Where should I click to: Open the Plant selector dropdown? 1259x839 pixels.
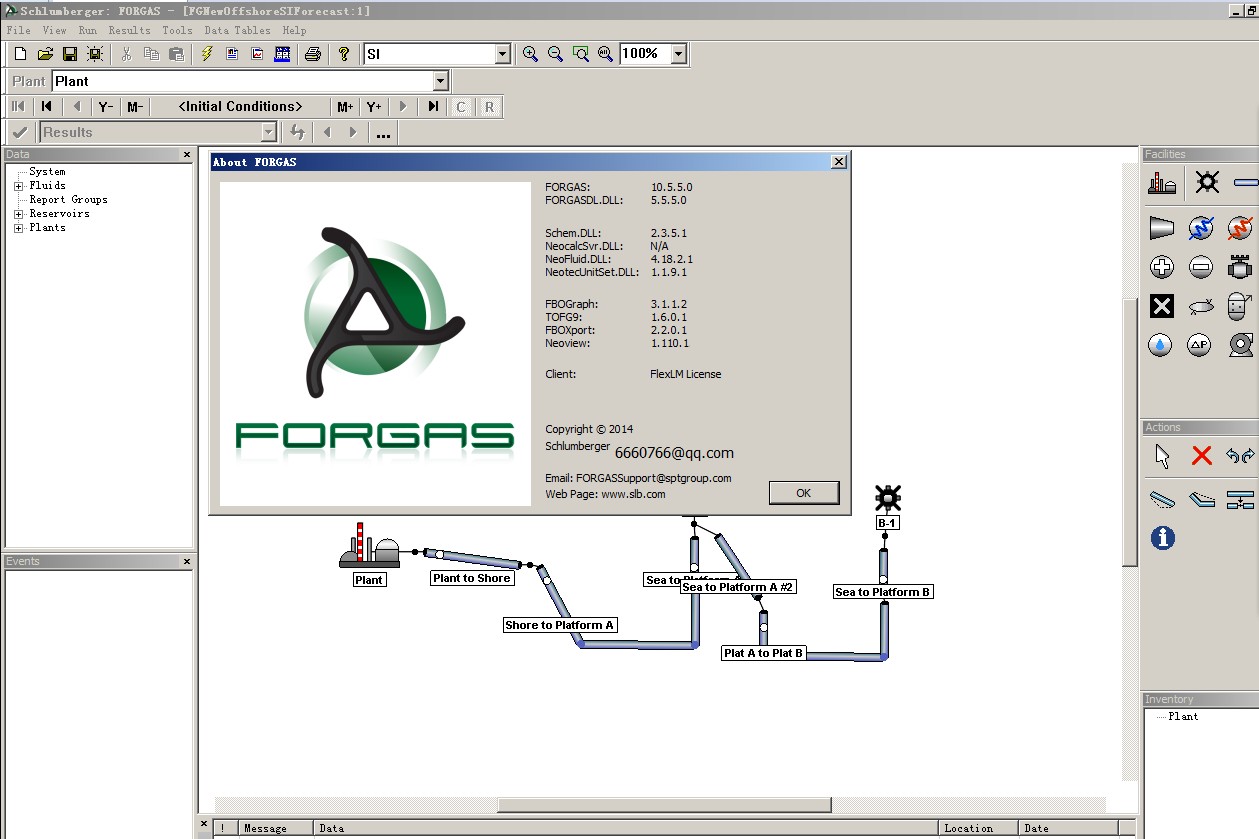point(439,80)
